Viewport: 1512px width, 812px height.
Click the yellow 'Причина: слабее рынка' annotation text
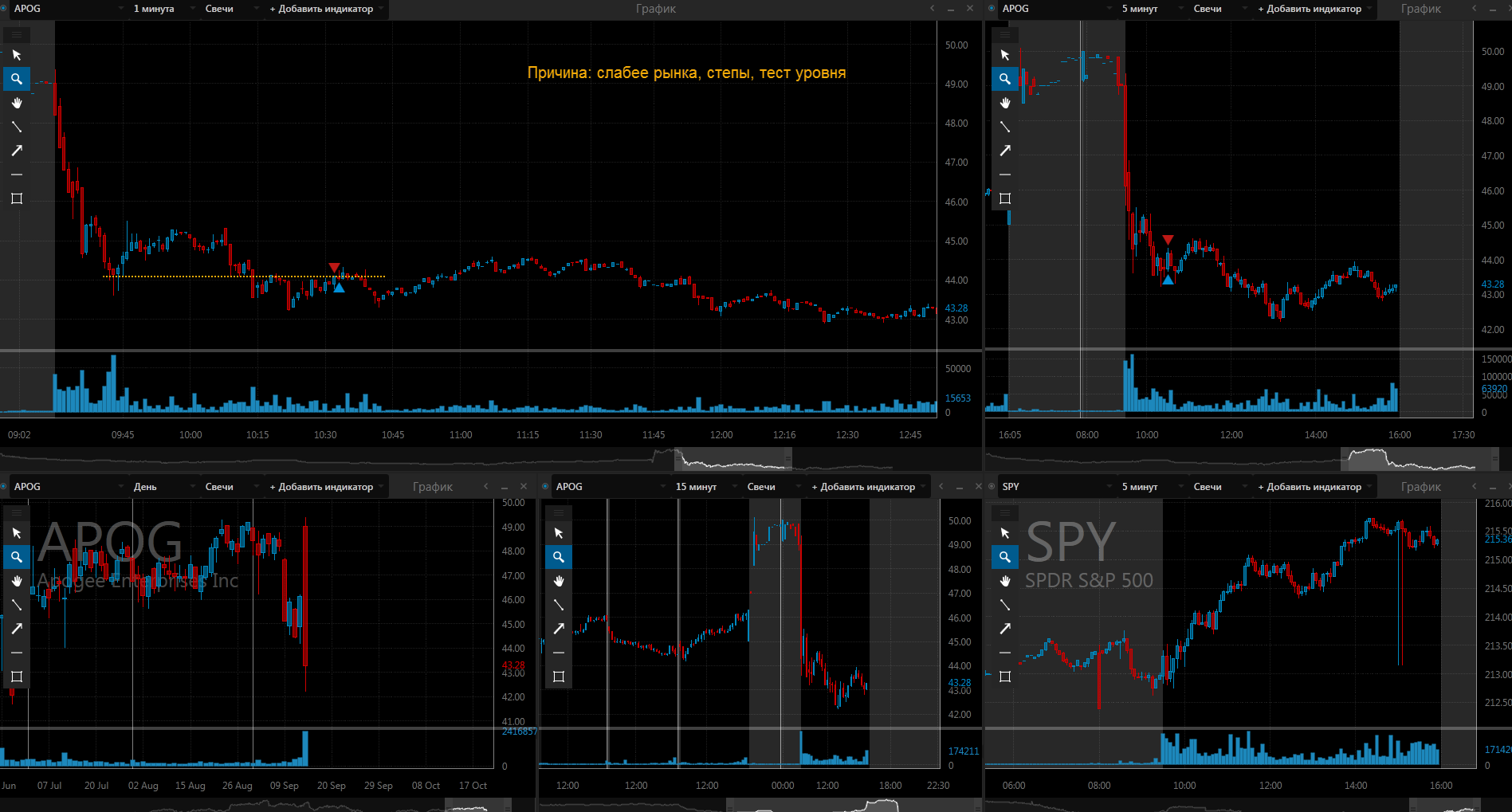(686, 73)
